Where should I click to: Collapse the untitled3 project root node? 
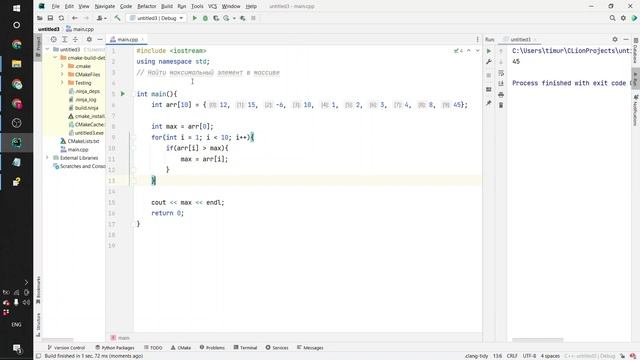pos(47,49)
